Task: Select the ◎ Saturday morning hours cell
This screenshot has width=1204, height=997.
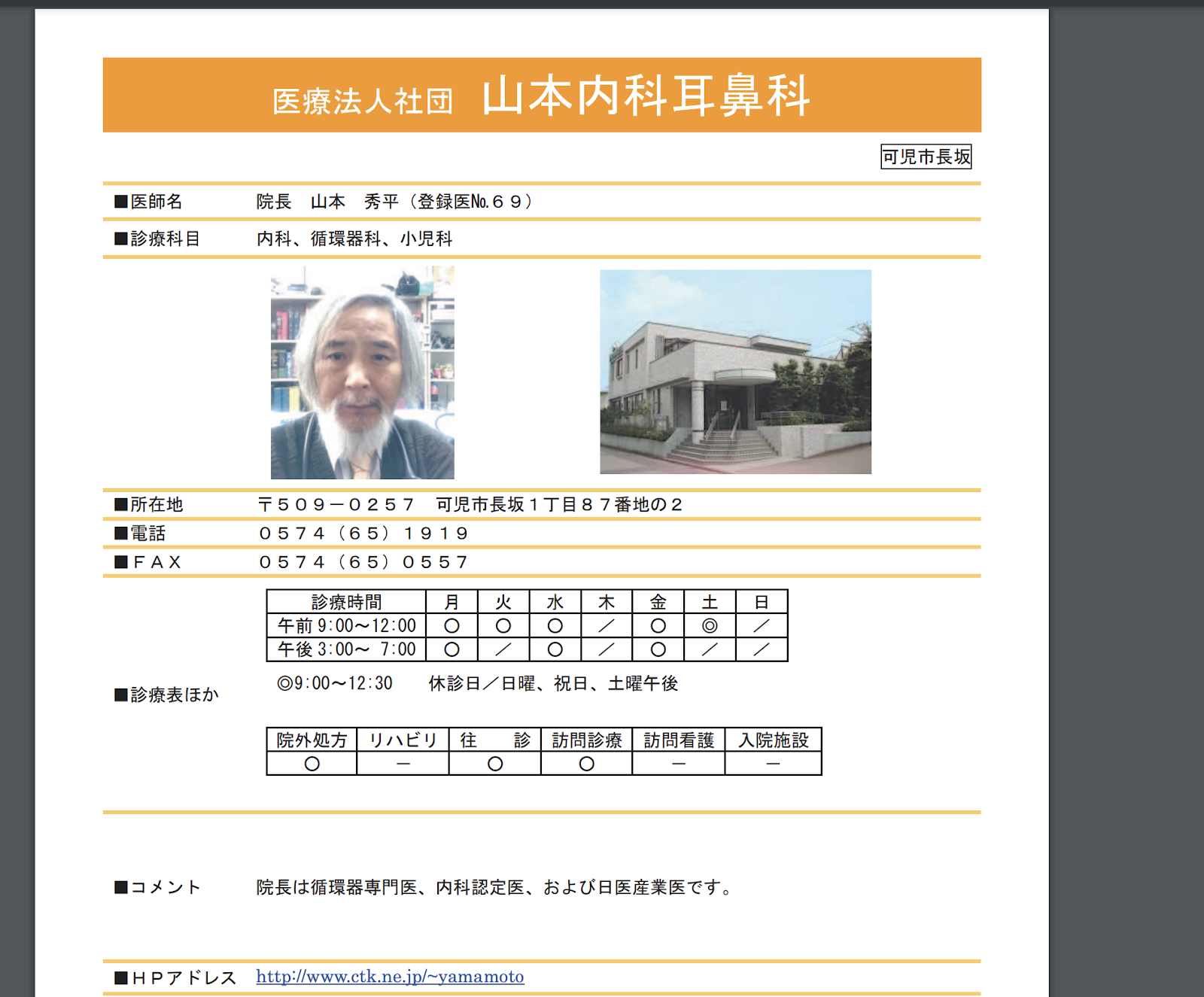Action: (x=710, y=625)
